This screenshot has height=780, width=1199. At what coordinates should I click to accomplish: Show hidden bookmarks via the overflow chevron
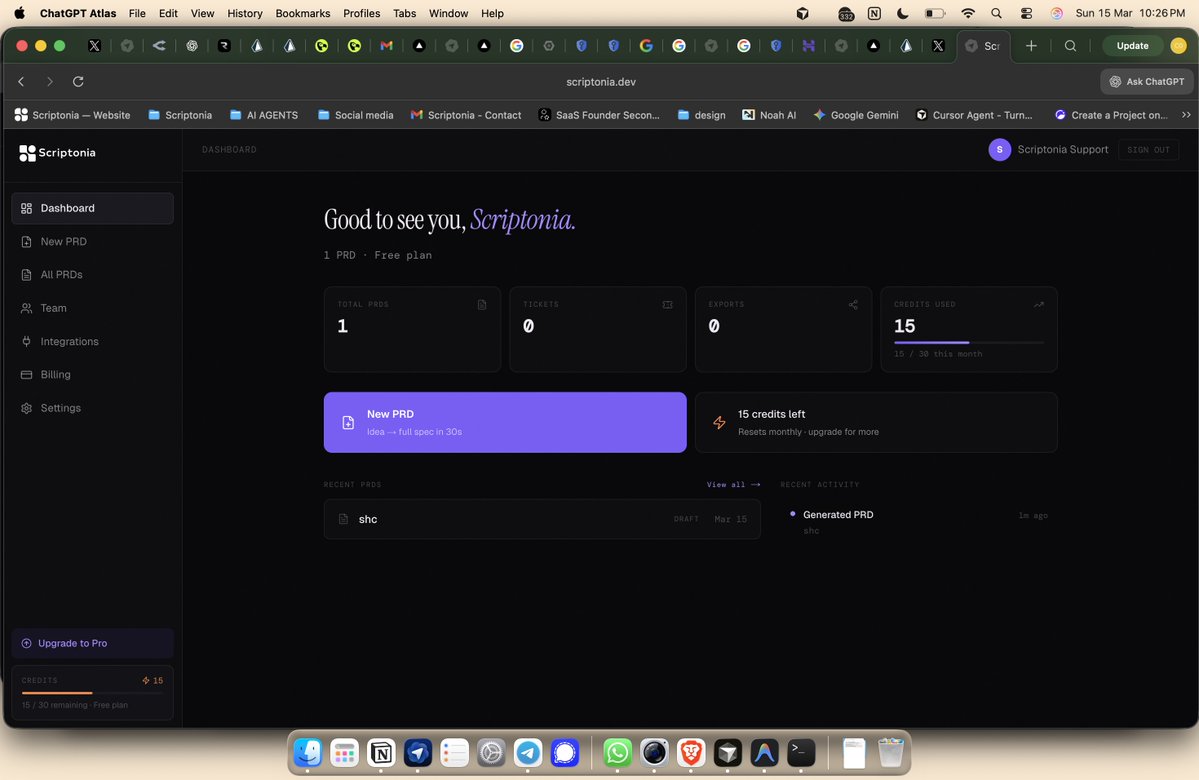(1186, 115)
